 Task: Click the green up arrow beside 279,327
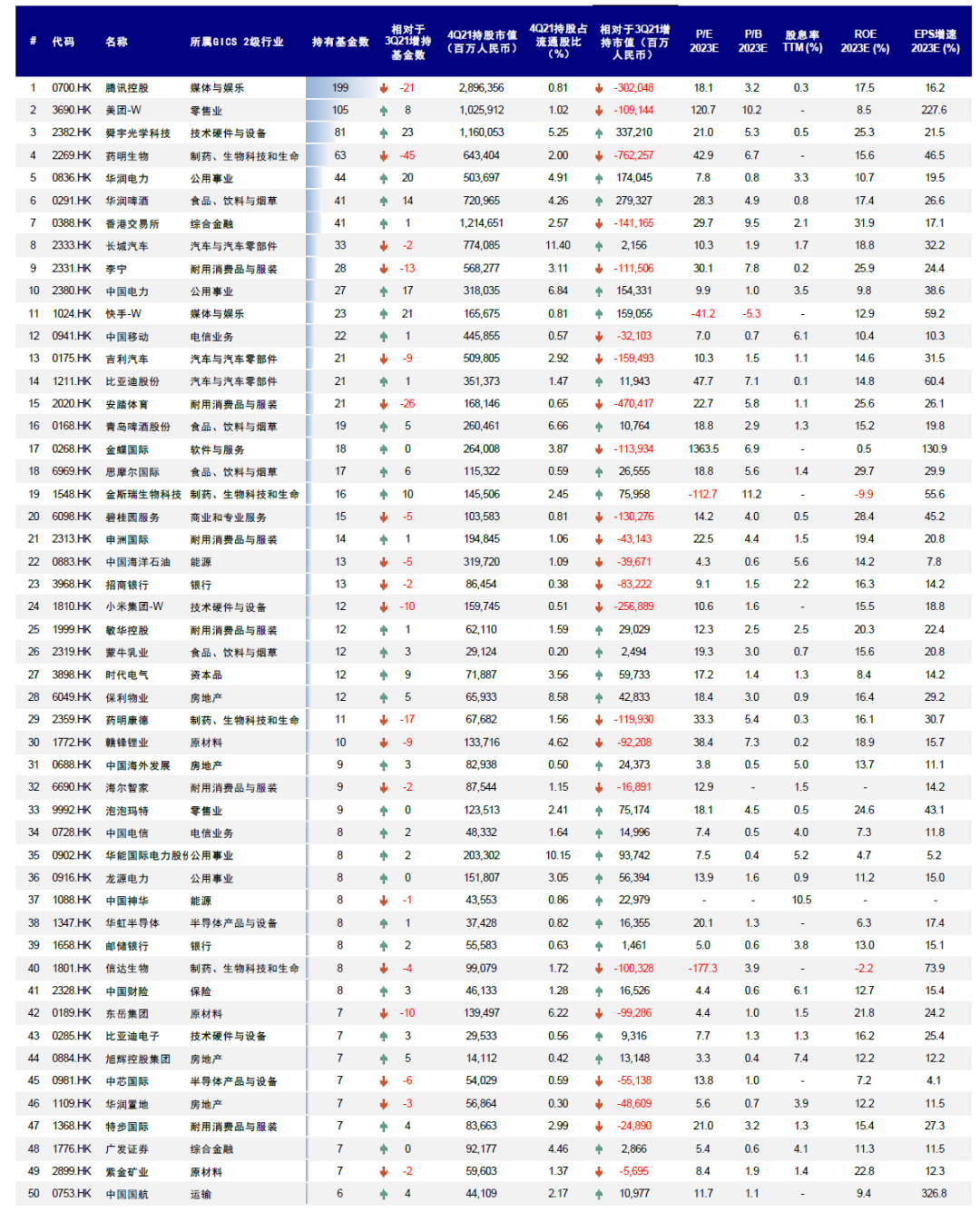point(599,201)
